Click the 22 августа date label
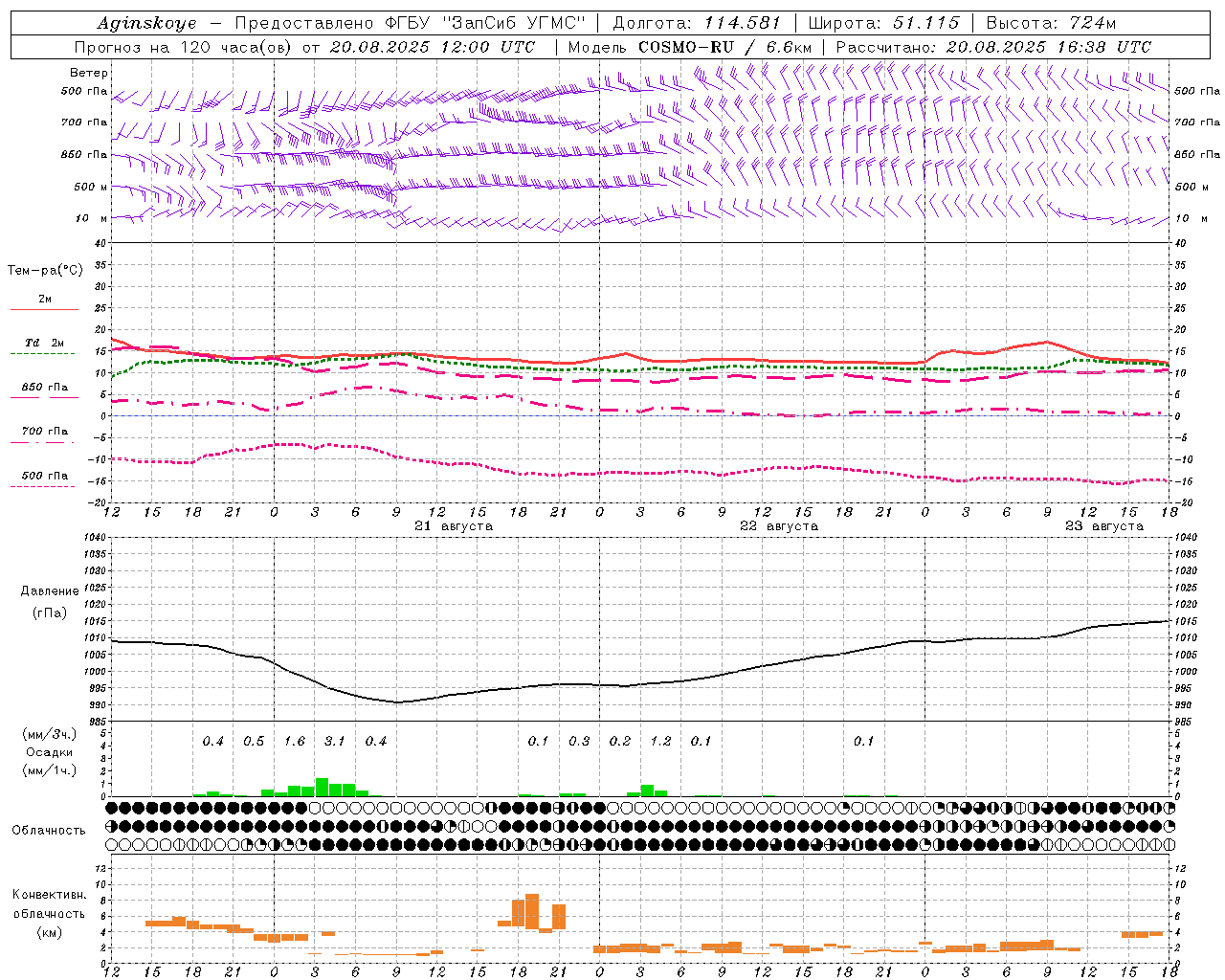This screenshot has height=980, width=1225. click(779, 526)
